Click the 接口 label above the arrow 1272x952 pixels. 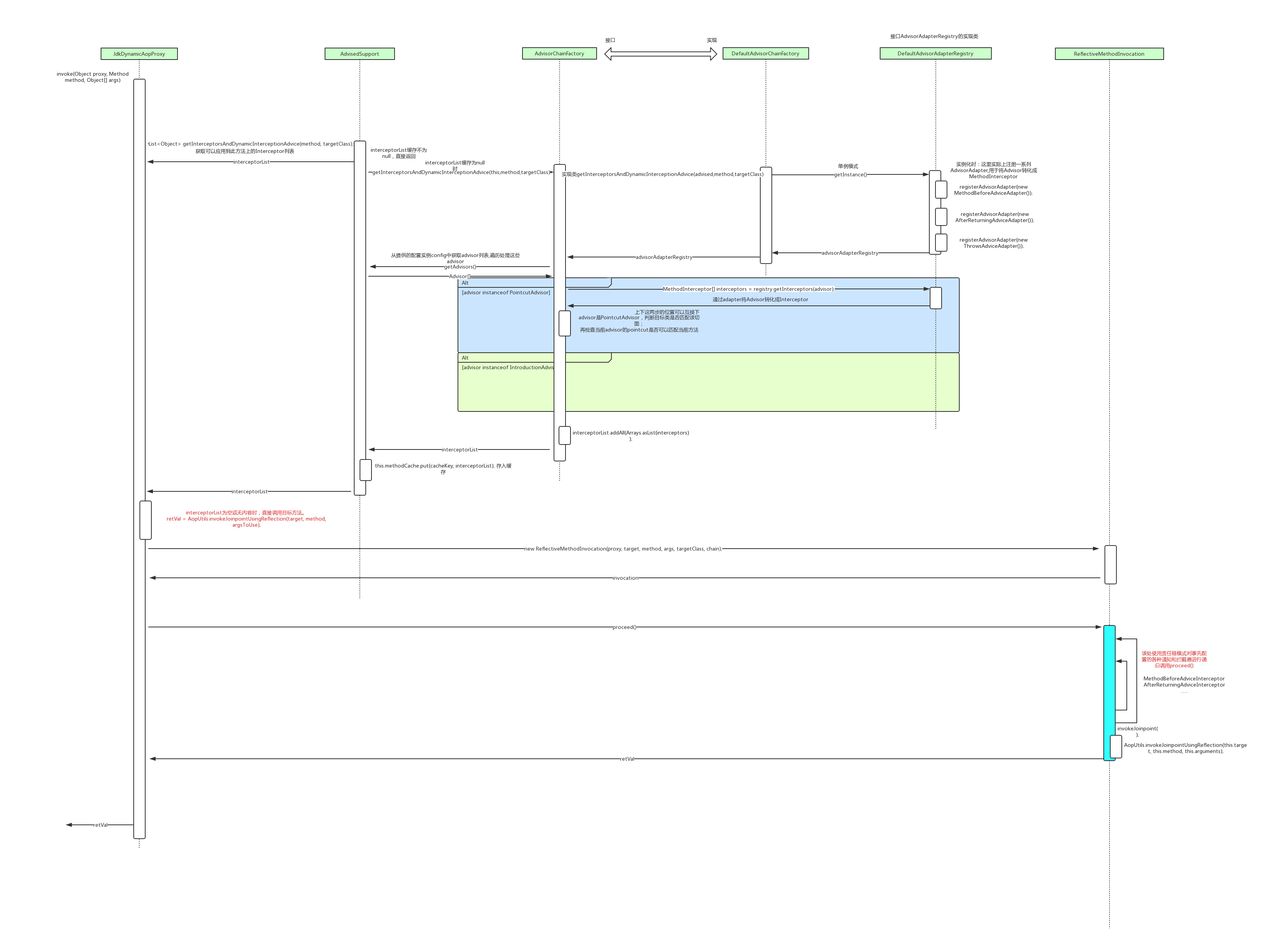[610, 40]
